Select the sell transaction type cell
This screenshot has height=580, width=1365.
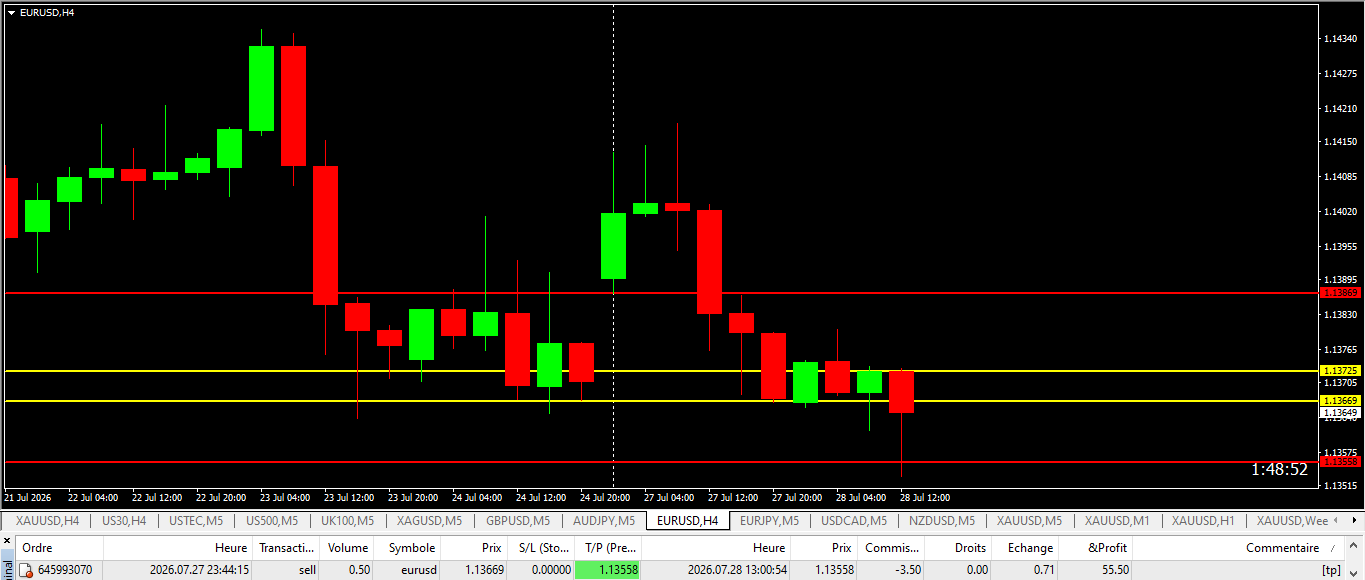[286, 570]
